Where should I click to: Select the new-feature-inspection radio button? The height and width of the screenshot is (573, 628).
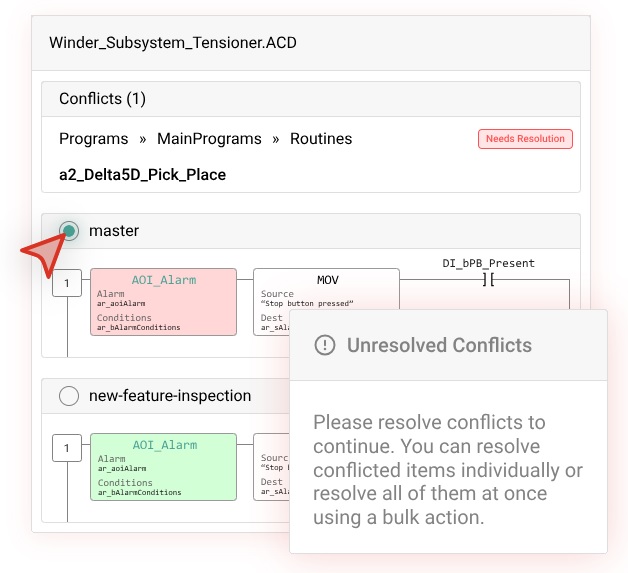(69, 396)
